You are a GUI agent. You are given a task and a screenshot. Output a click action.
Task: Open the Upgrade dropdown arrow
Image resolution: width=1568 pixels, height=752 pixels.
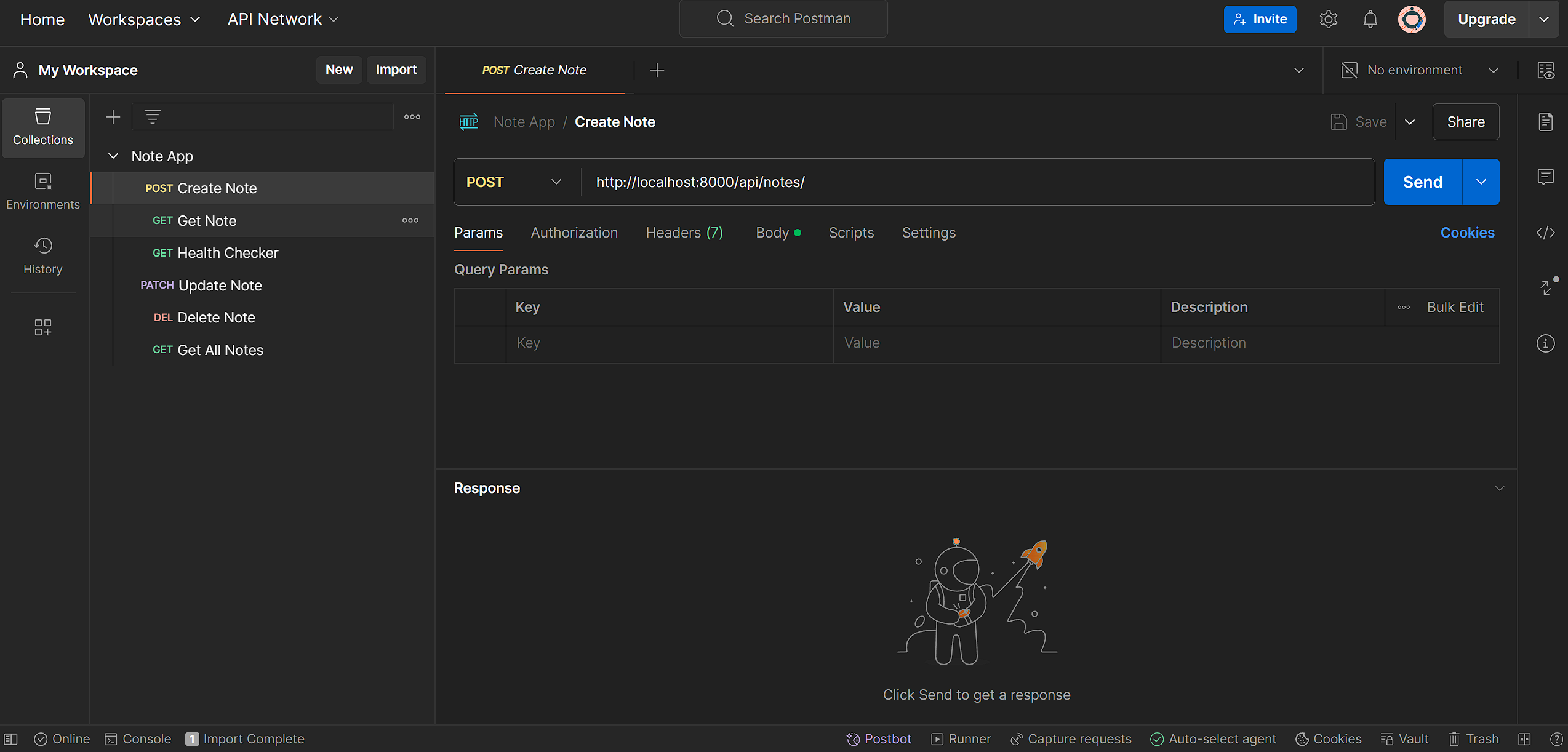[x=1544, y=19]
